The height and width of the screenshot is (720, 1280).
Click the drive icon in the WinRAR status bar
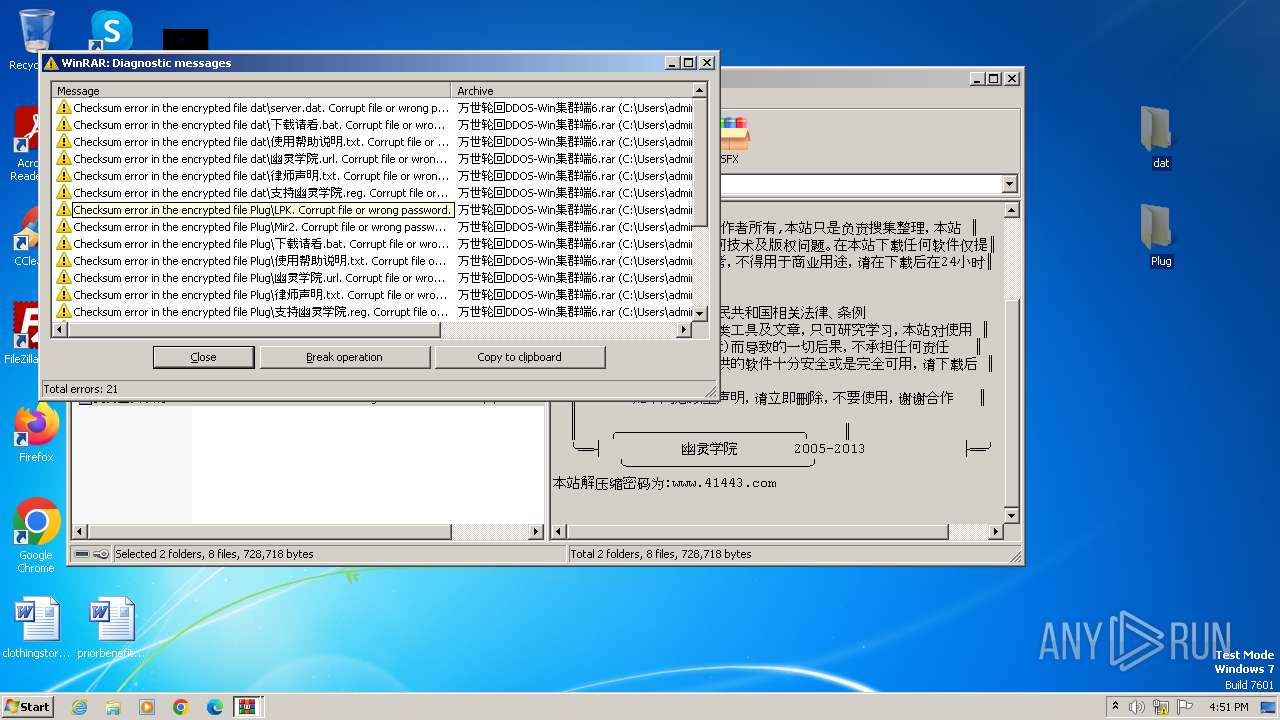click(82, 554)
